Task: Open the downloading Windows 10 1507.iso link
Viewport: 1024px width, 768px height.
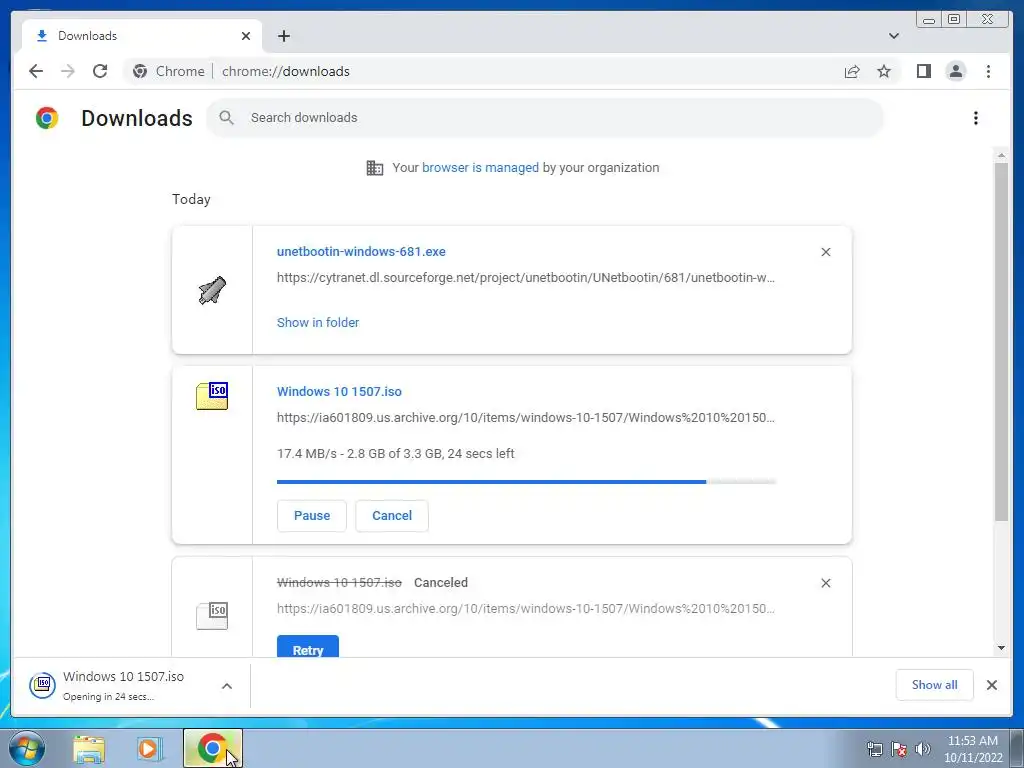Action: pos(339,392)
